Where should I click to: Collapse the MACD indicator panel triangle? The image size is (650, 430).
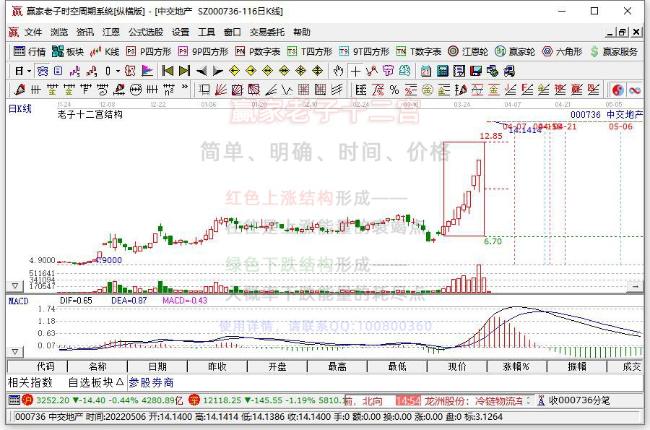tap(15, 352)
